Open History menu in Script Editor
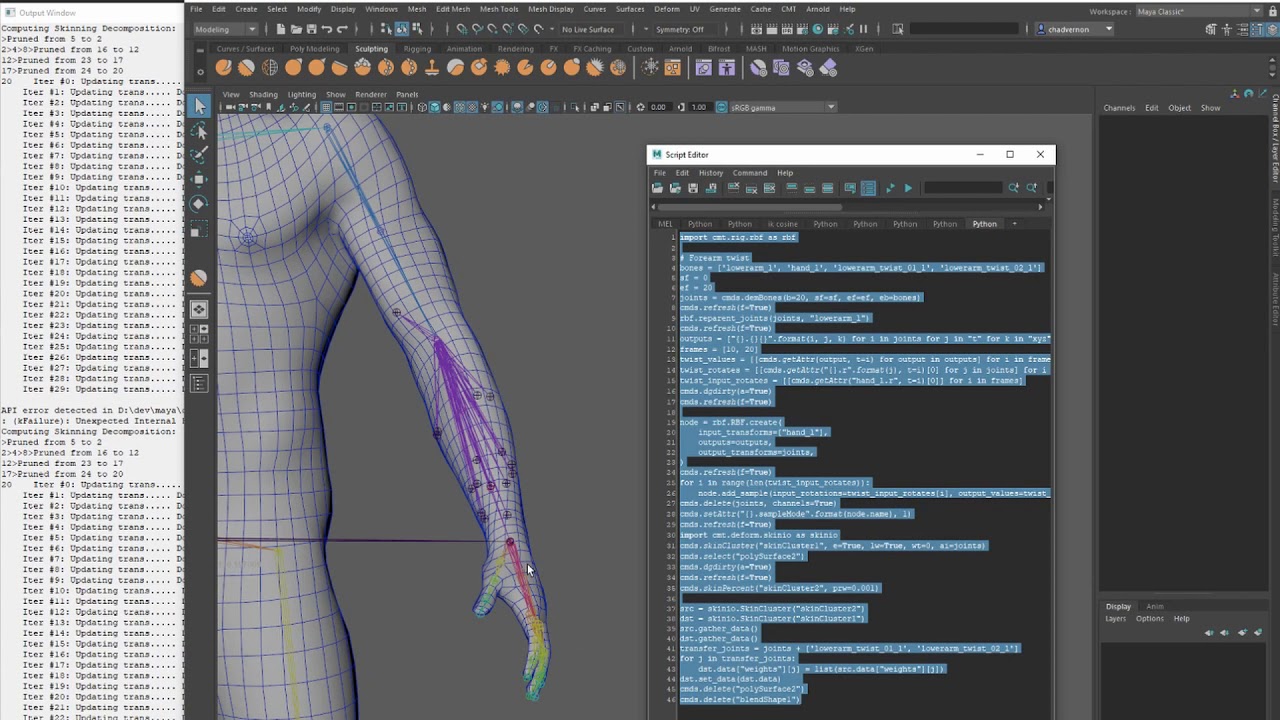 (710, 173)
